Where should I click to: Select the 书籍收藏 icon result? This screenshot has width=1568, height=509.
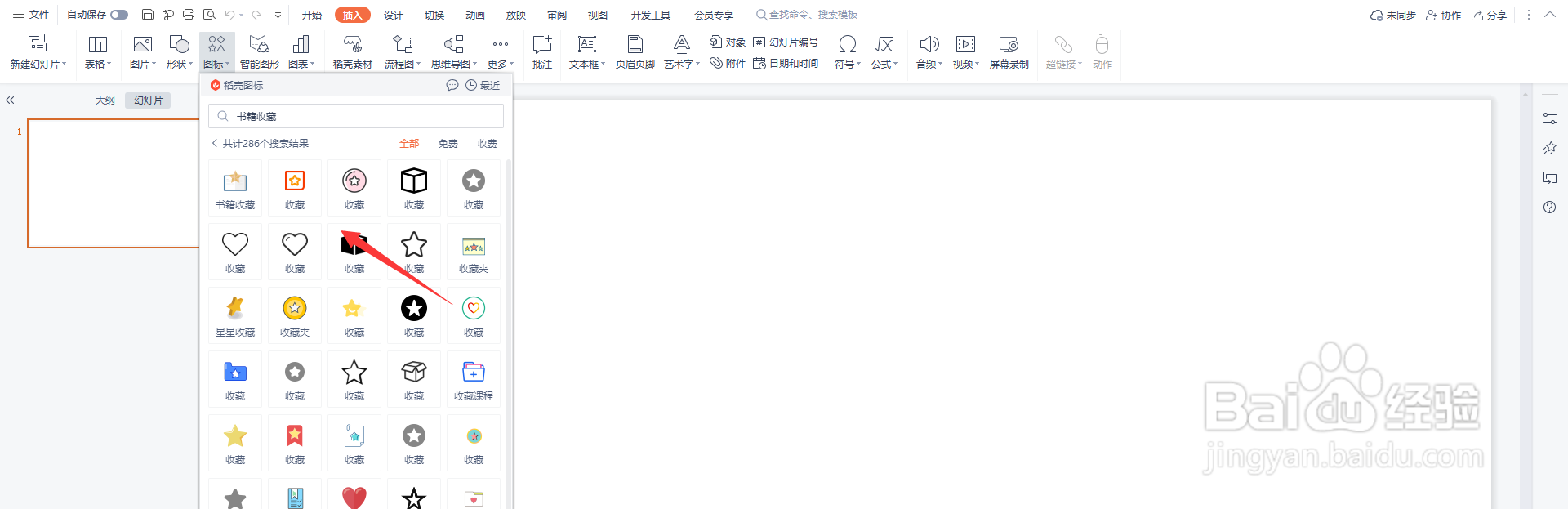point(235,189)
